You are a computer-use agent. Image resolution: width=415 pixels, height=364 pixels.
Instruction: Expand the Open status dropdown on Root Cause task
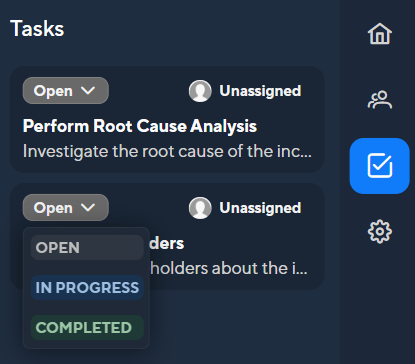click(x=66, y=91)
